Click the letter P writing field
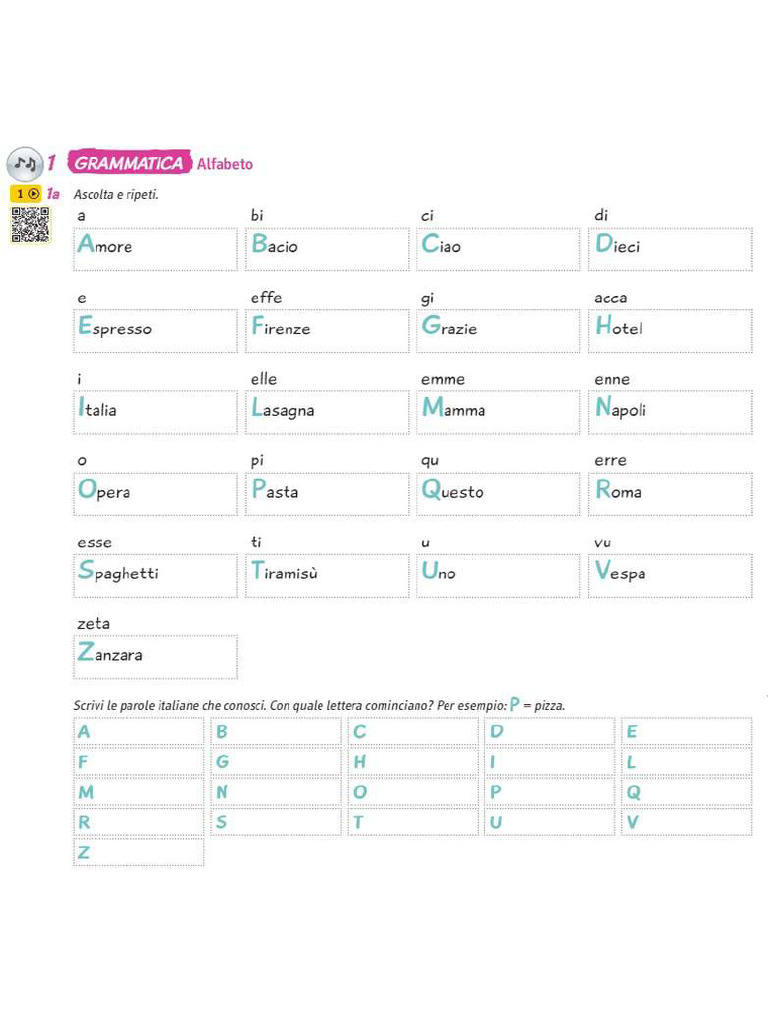 click(550, 792)
